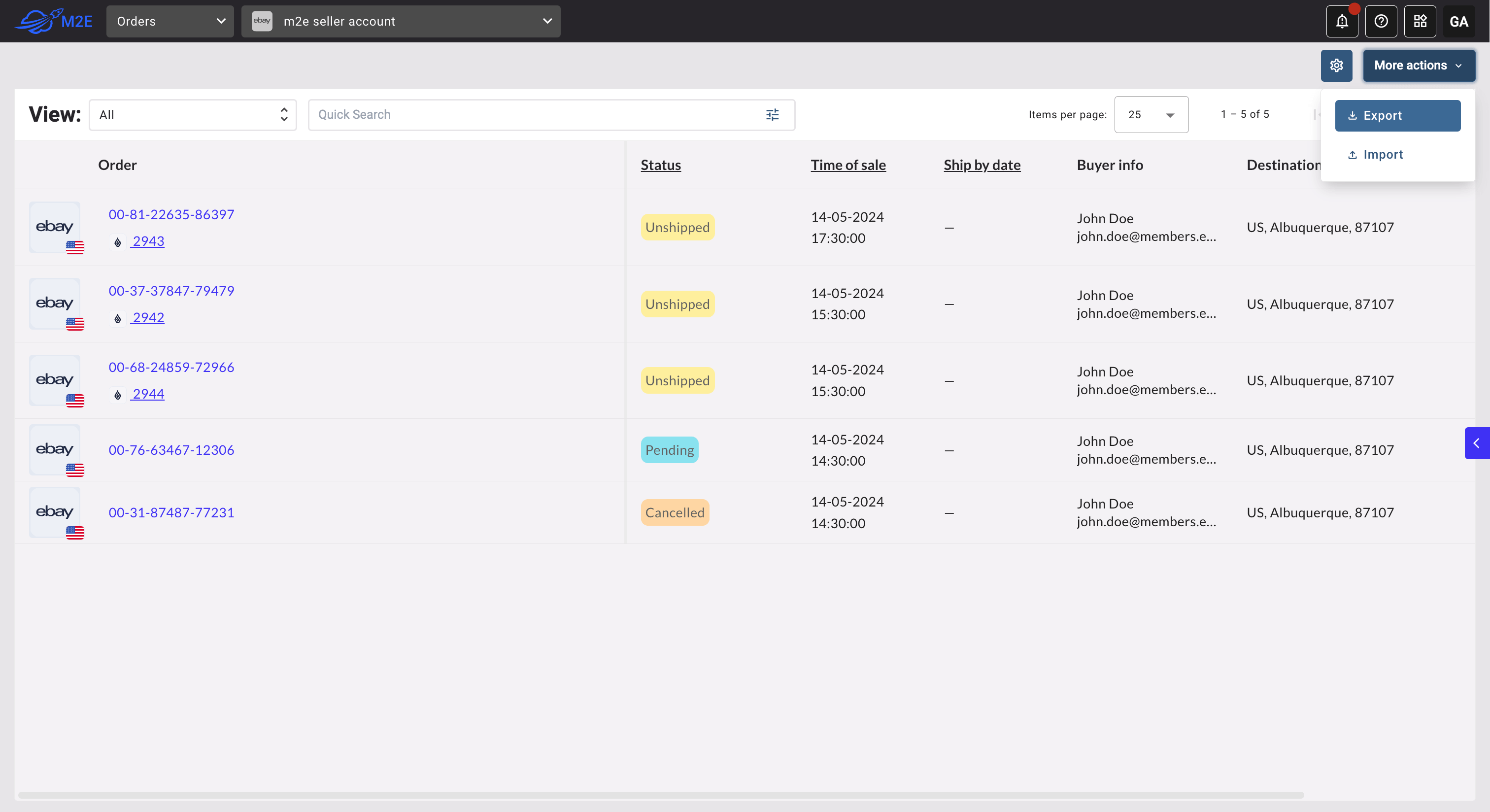The height and width of the screenshot is (812, 1490).
Task: Open advanced filters icon in Quick Search
Action: 772,114
